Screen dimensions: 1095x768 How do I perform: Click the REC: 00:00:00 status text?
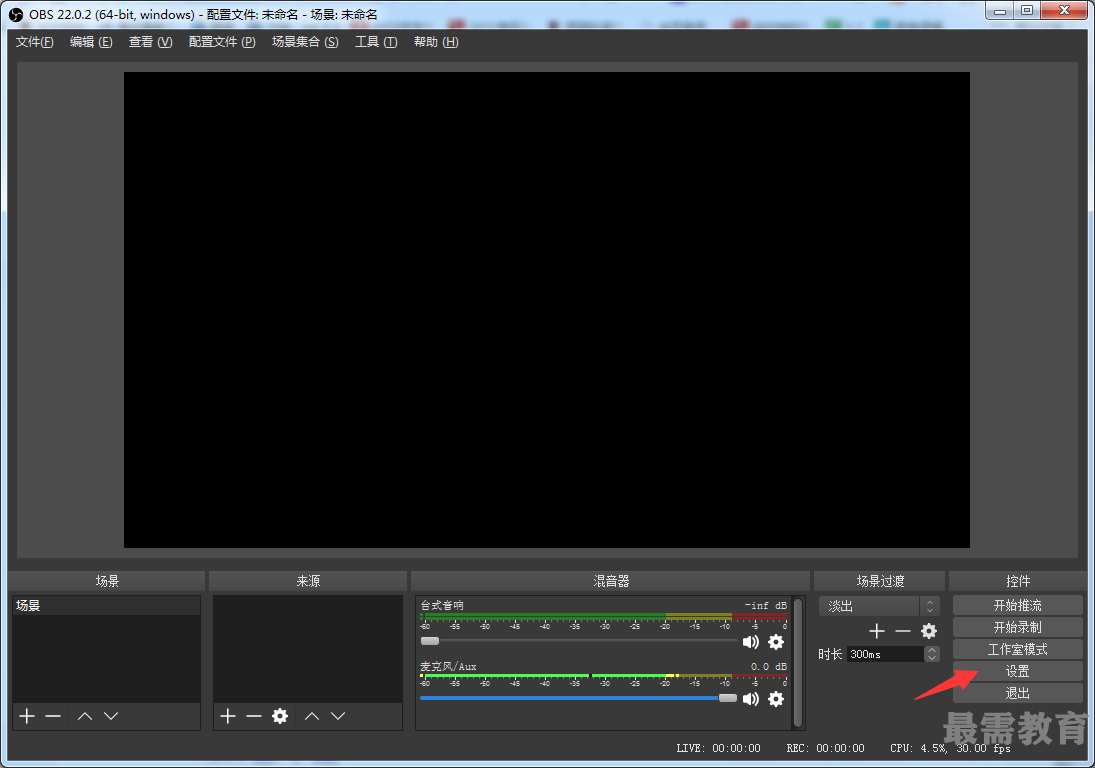click(825, 748)
